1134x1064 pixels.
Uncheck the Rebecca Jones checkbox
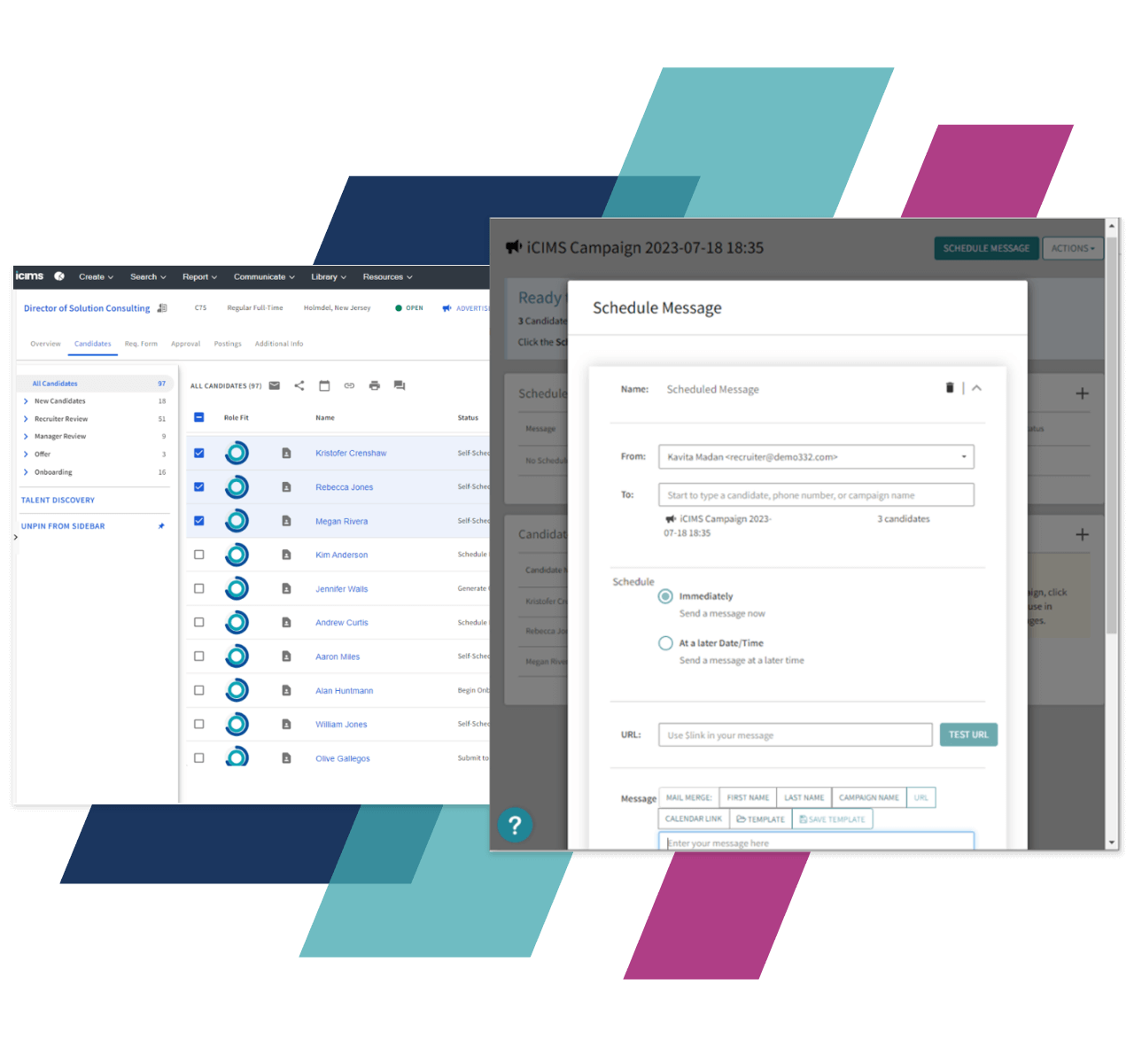[199, 487]
